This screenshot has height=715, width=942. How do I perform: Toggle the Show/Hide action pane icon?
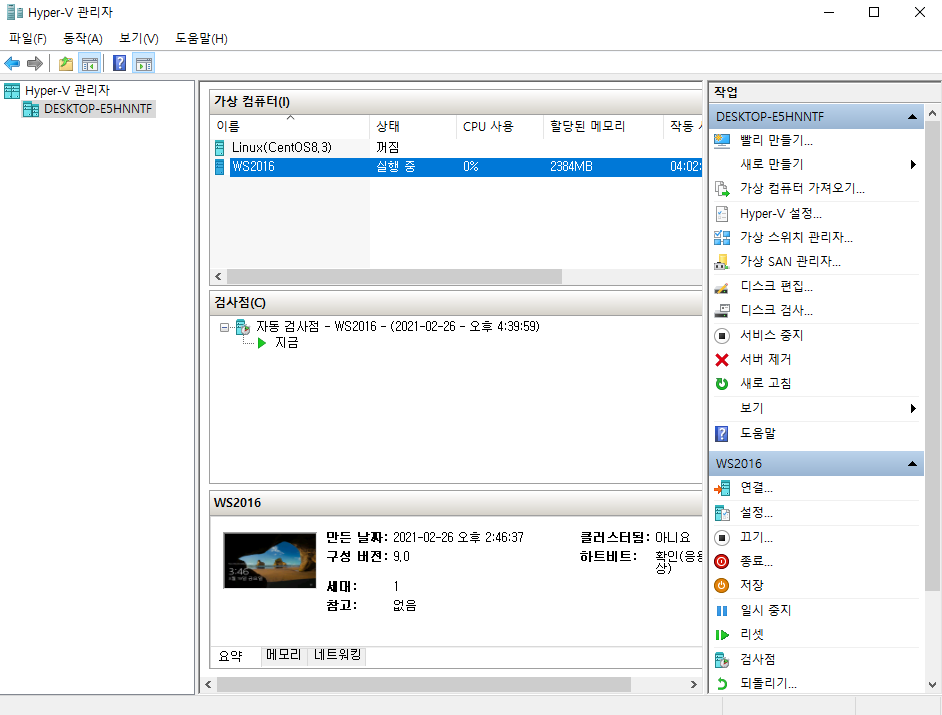pyautogui.click(x=144, y=63)
